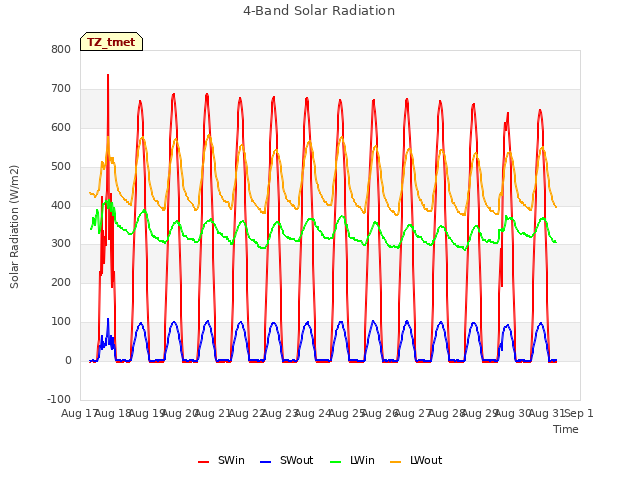Image resolution: width=640 pixels, height=480 pixels.
Task: Click the Aug 17 x-axis tick label
Action: click(x=78, y=413)
